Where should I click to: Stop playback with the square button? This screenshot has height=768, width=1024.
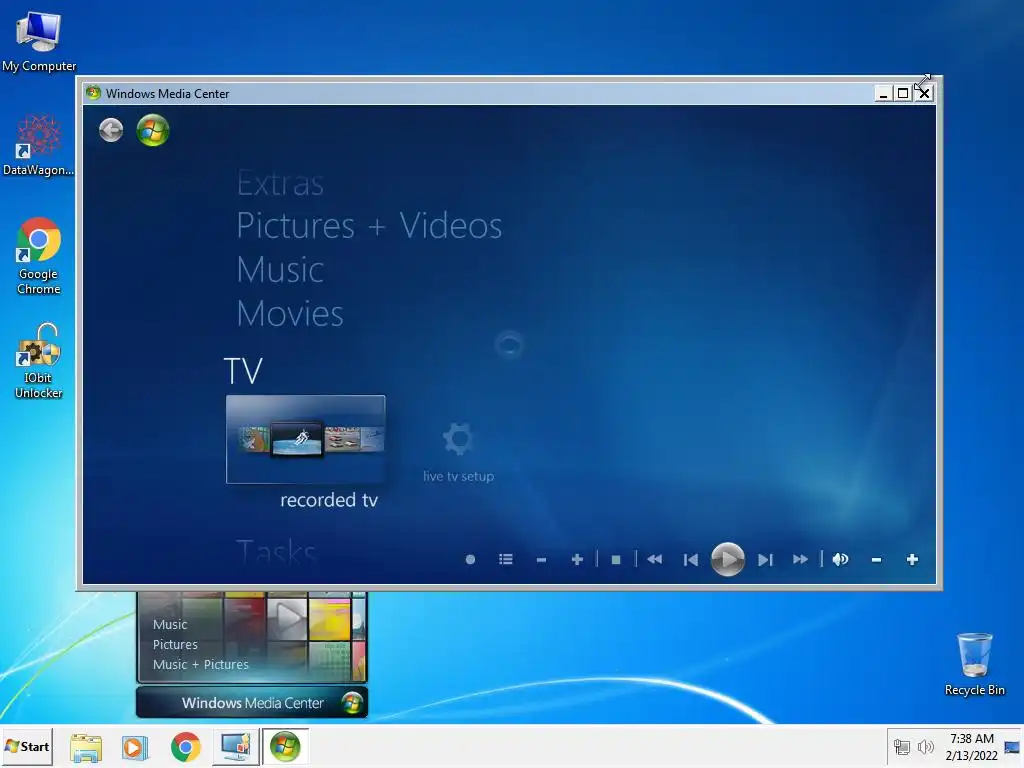pos(616,560)
